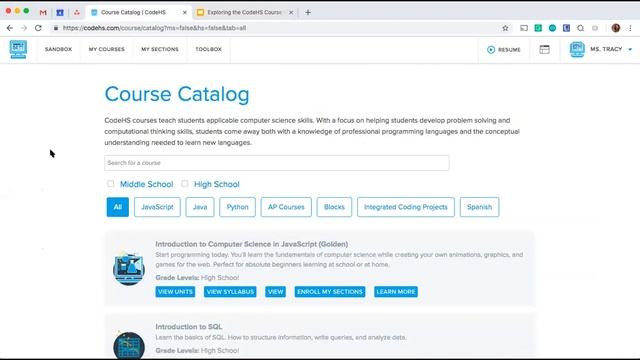
Task: Click the site lock icon in address bar
Action: [x=56, y=28]
